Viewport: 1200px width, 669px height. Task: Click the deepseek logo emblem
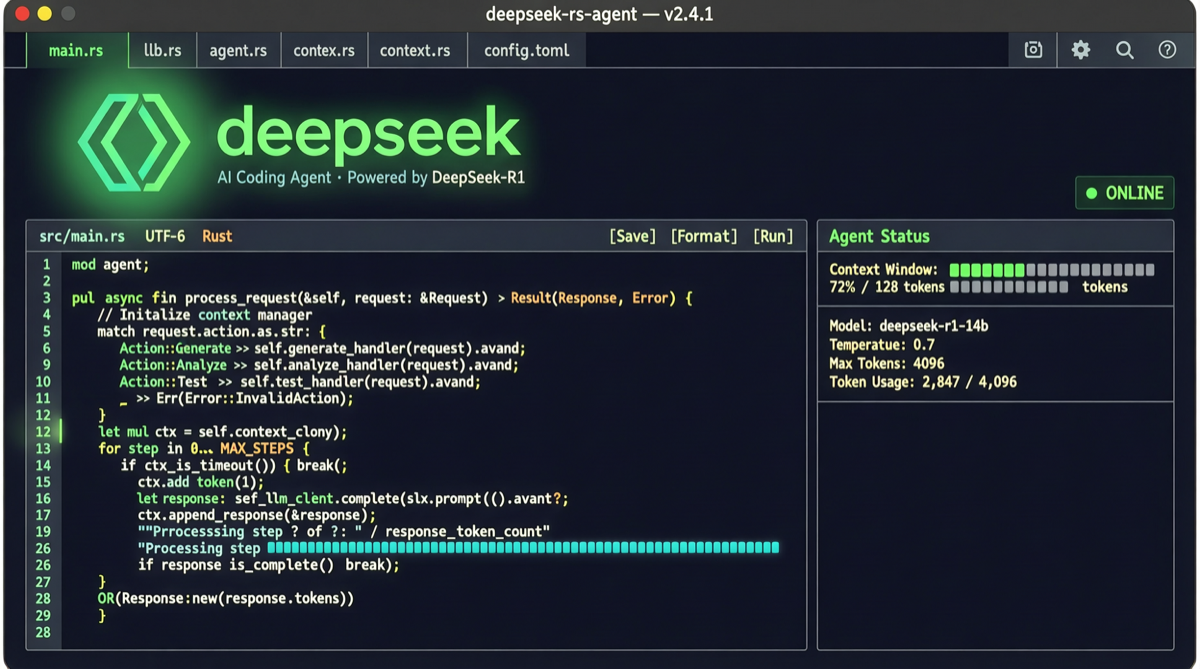(x=134, y=142)
